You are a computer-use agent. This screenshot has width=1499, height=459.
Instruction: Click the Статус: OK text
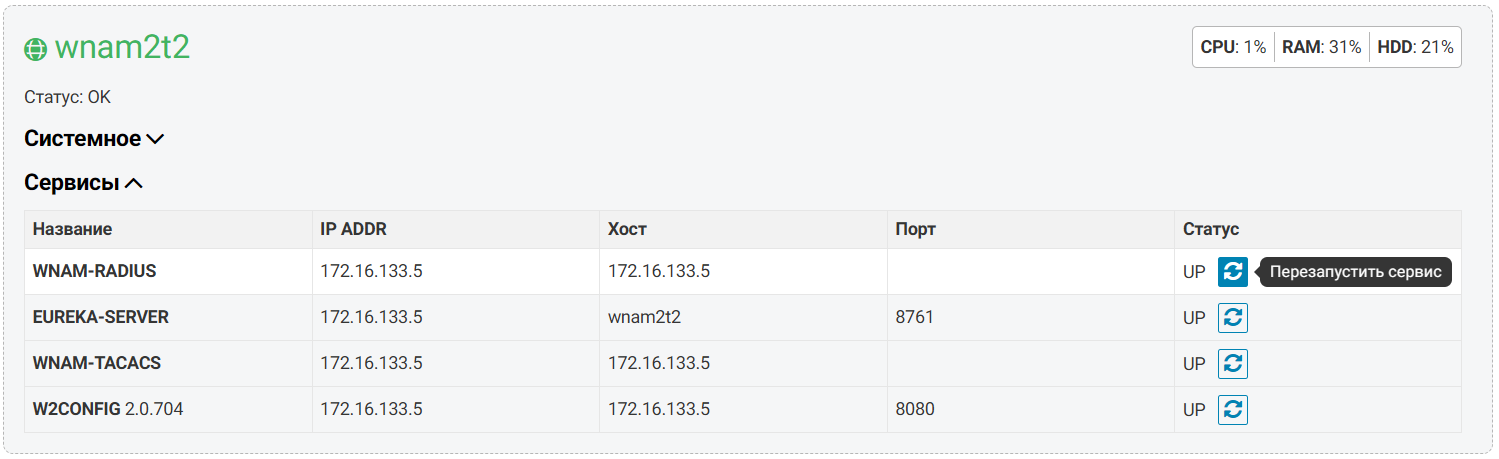[67, 97]
